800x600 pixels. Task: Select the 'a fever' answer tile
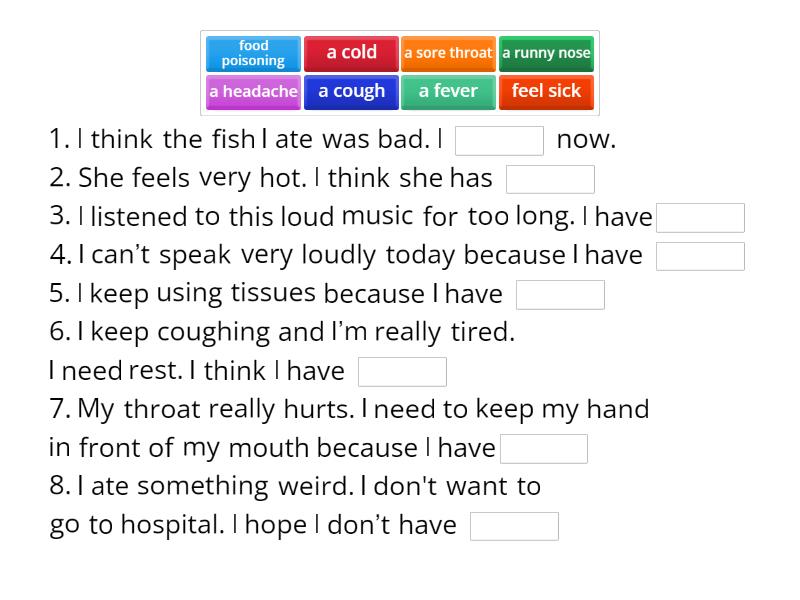[x=447, y=92]
